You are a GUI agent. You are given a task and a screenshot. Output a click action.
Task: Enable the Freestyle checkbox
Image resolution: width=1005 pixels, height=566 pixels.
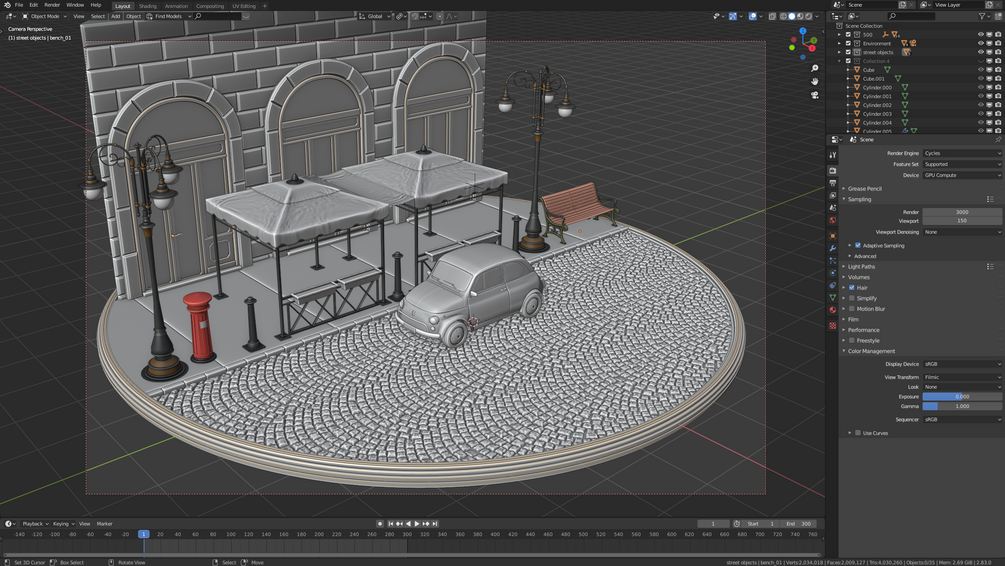pyautogui.click(x=852, y=340)
